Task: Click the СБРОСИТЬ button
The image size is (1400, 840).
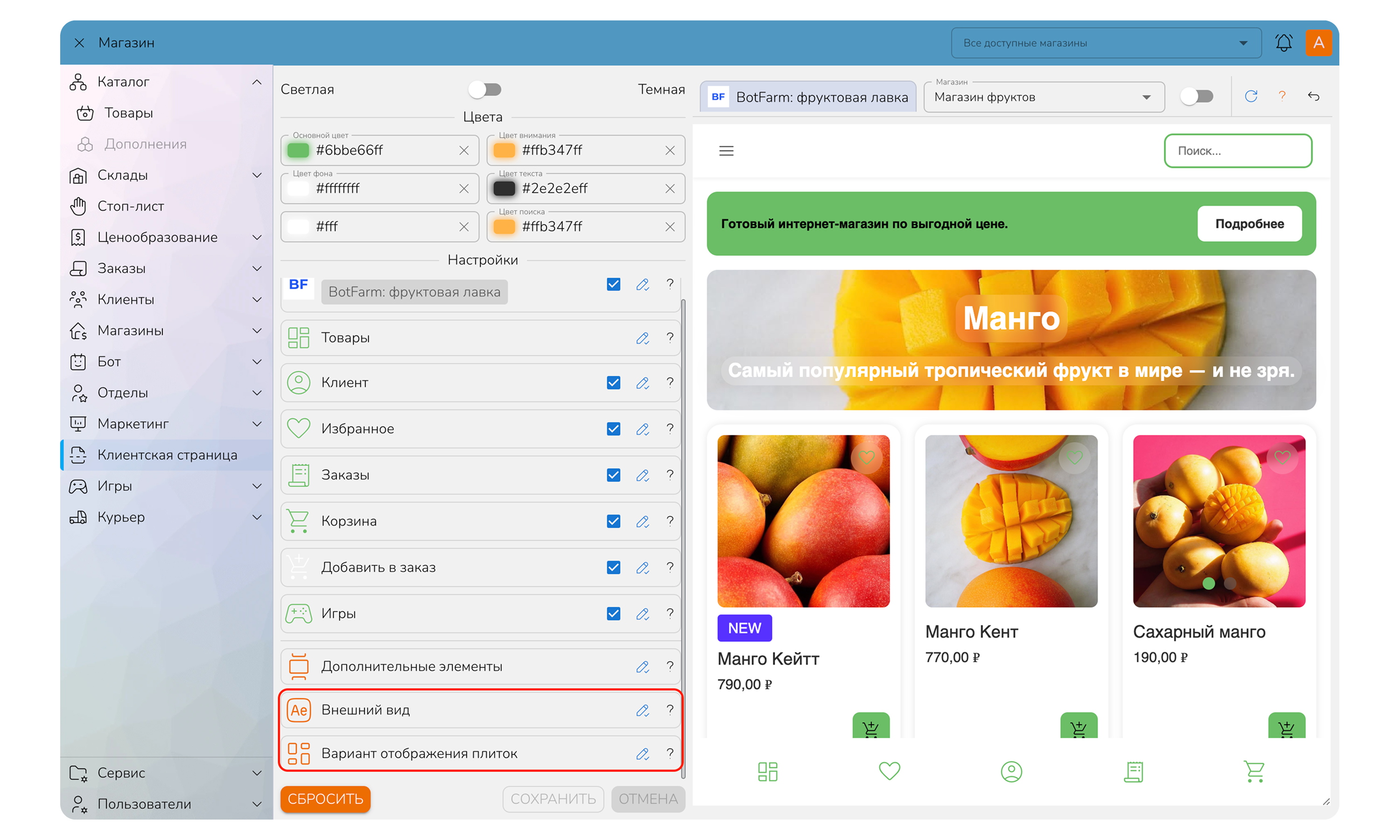Action: [x=325, y=798]
